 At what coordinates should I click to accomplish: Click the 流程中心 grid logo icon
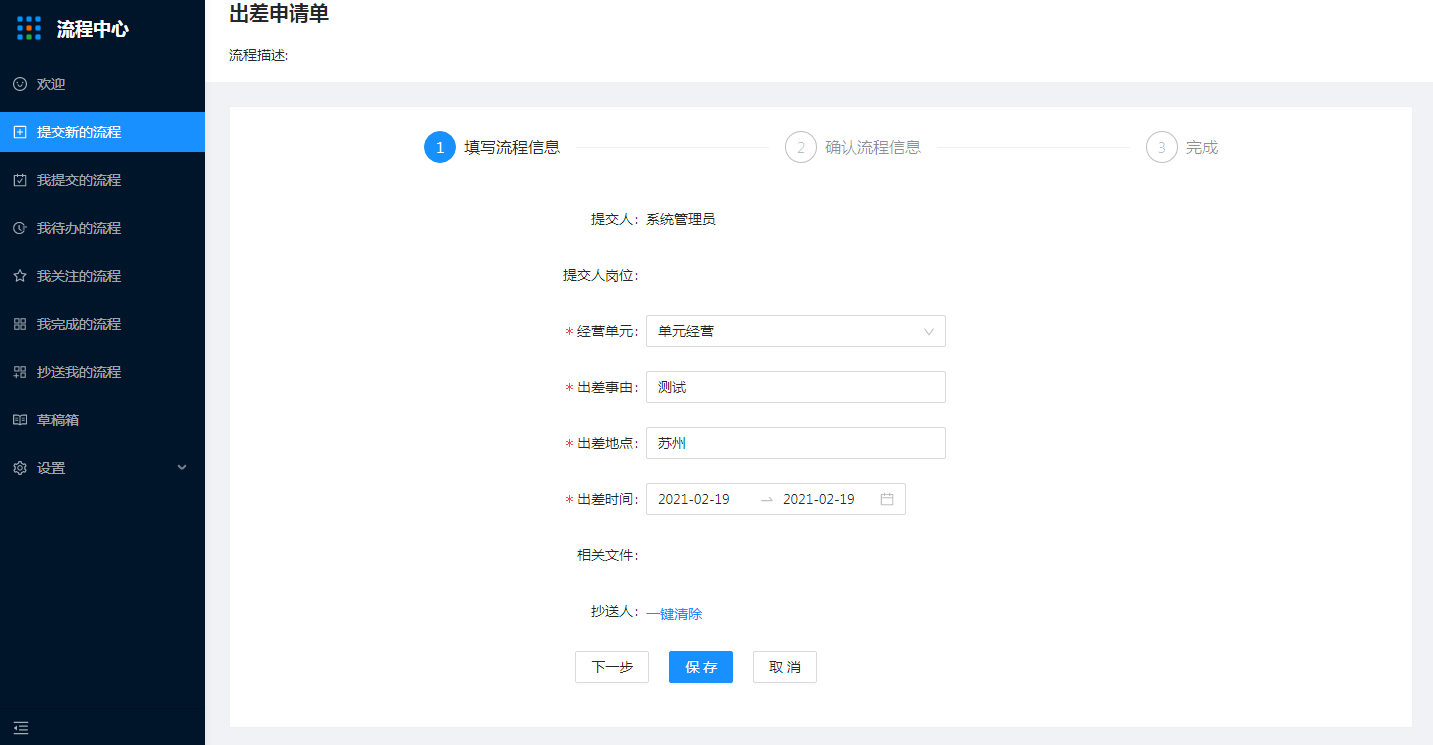pos(29,28)
